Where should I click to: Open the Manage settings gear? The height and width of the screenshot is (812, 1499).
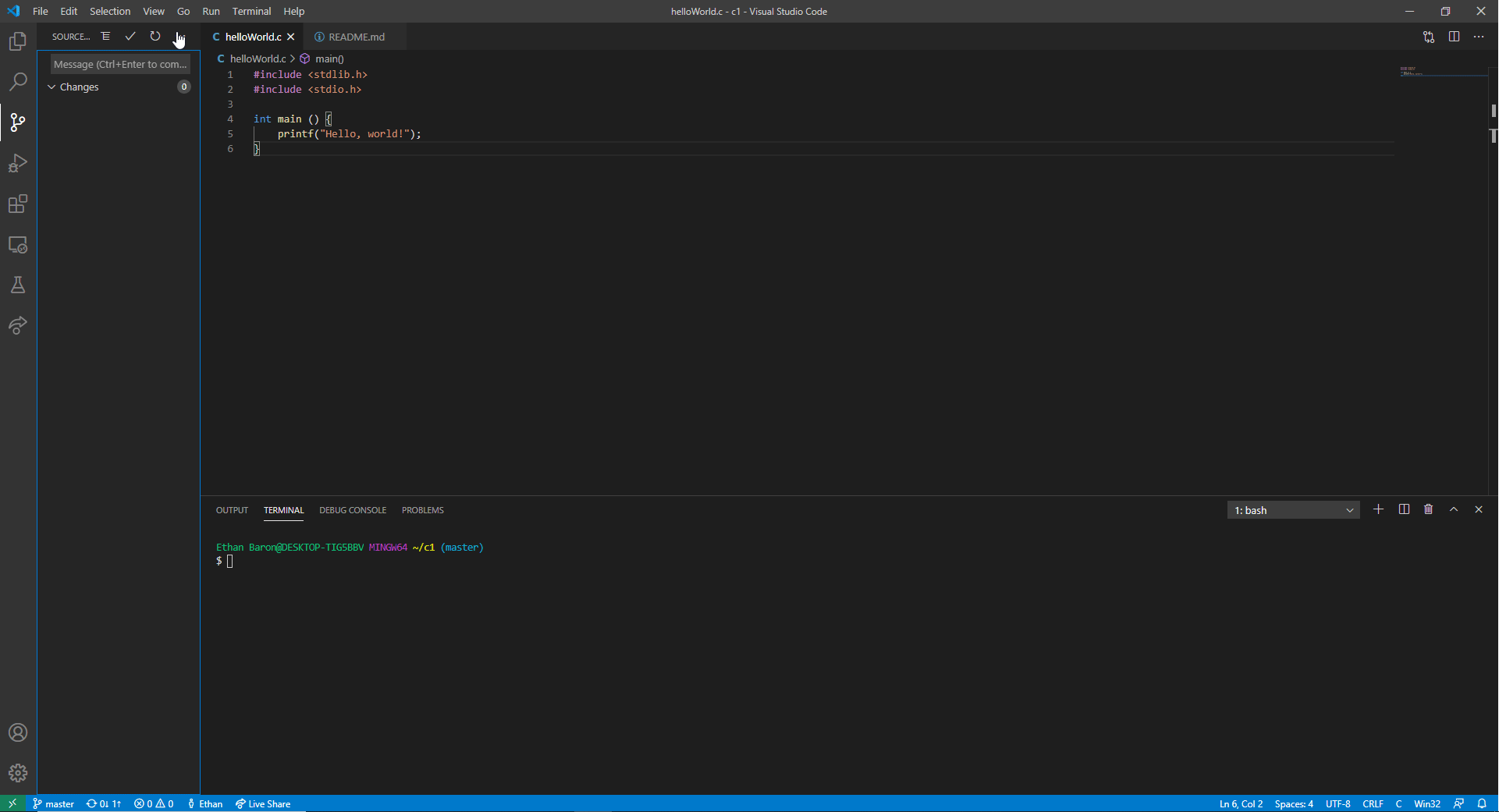pos(18,773)
